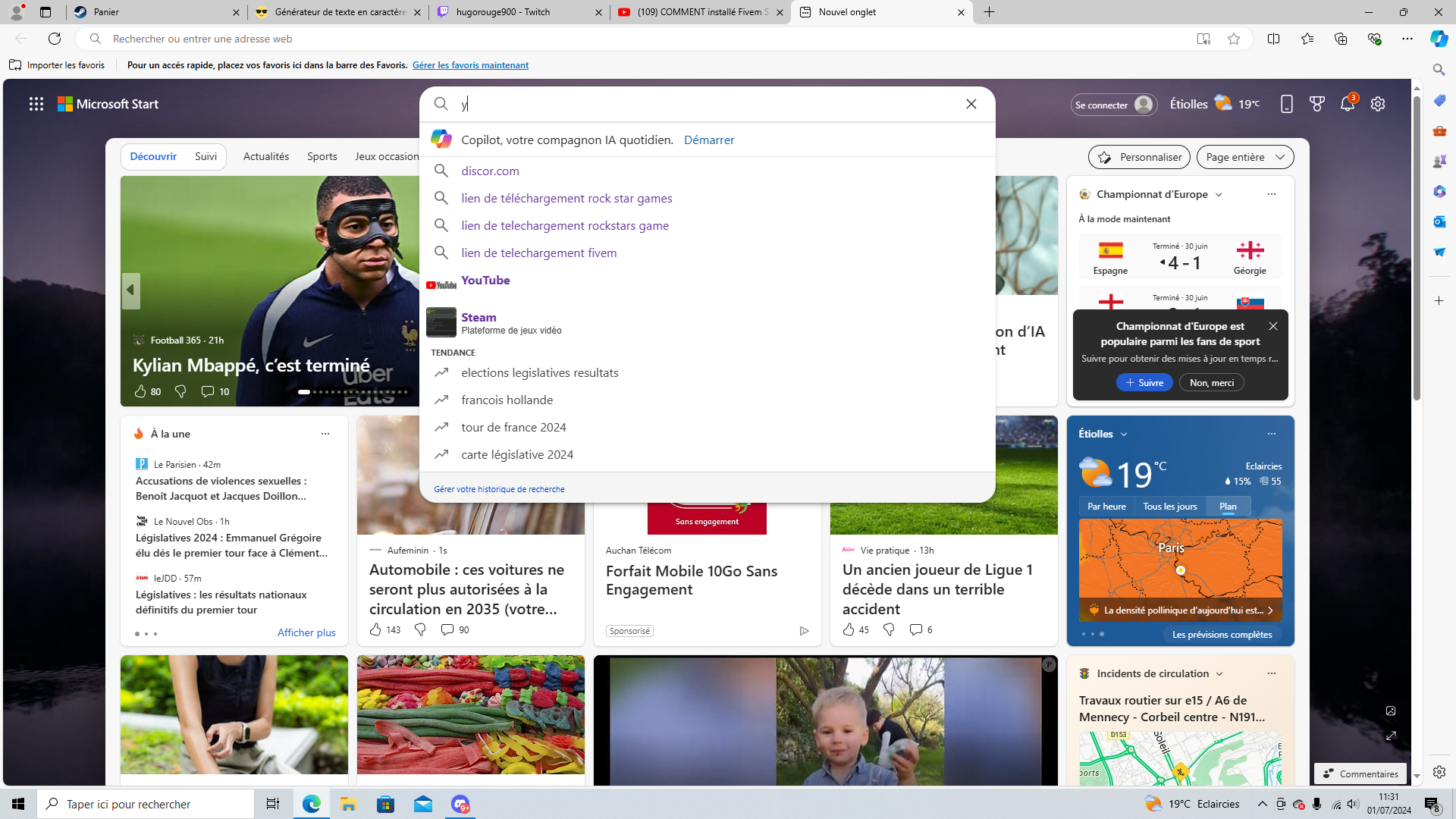Customize sidebar with plus icon

(1439, 301)
